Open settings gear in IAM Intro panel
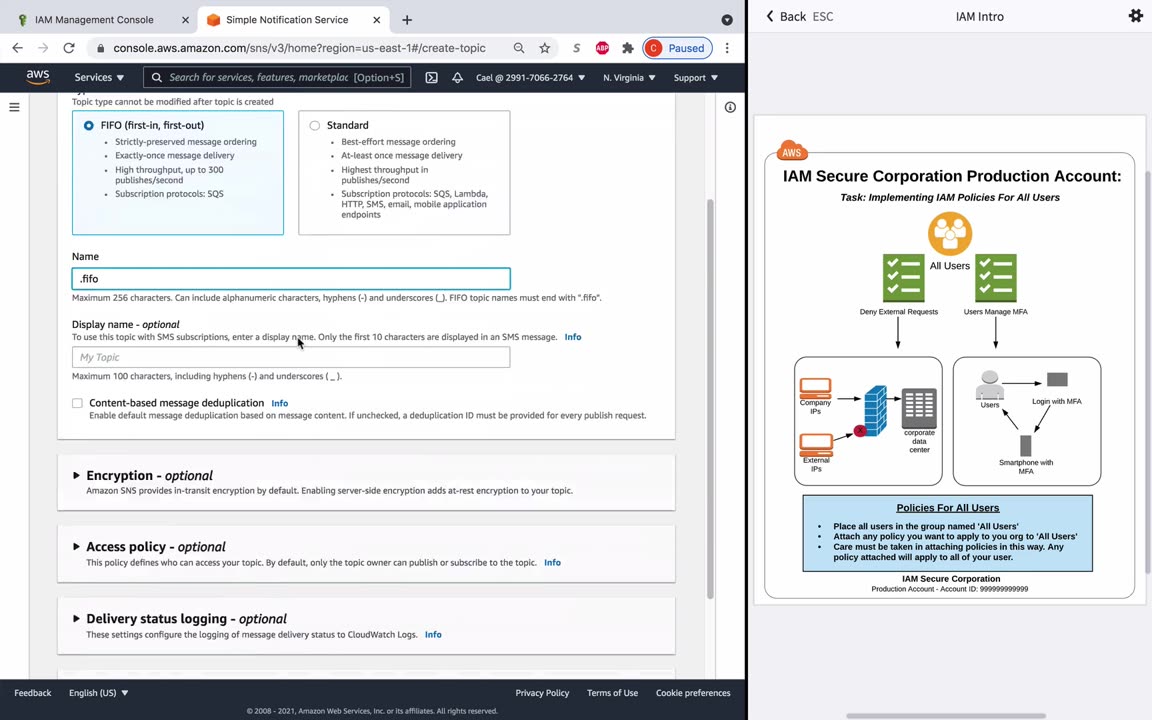 point(1135,15)
